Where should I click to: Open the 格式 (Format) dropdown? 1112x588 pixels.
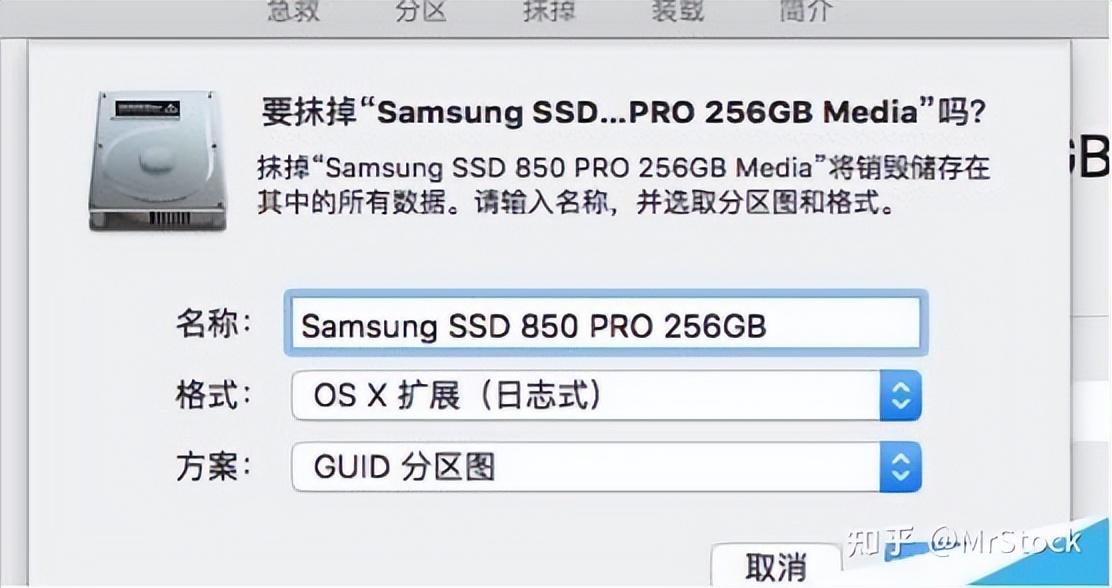click(x=898, y=396)
